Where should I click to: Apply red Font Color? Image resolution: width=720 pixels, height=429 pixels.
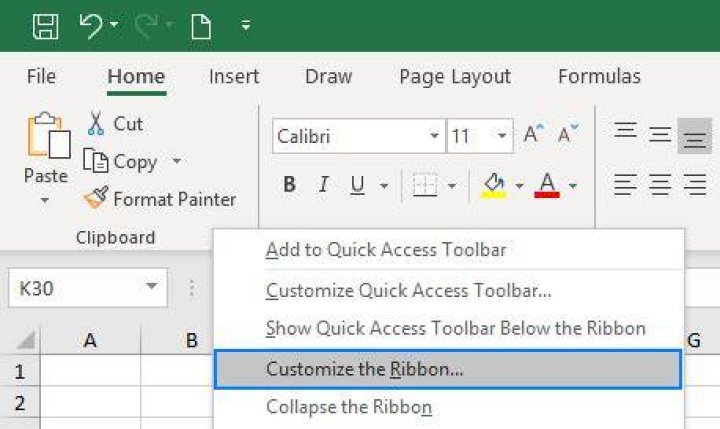click(x=547, y=185)
